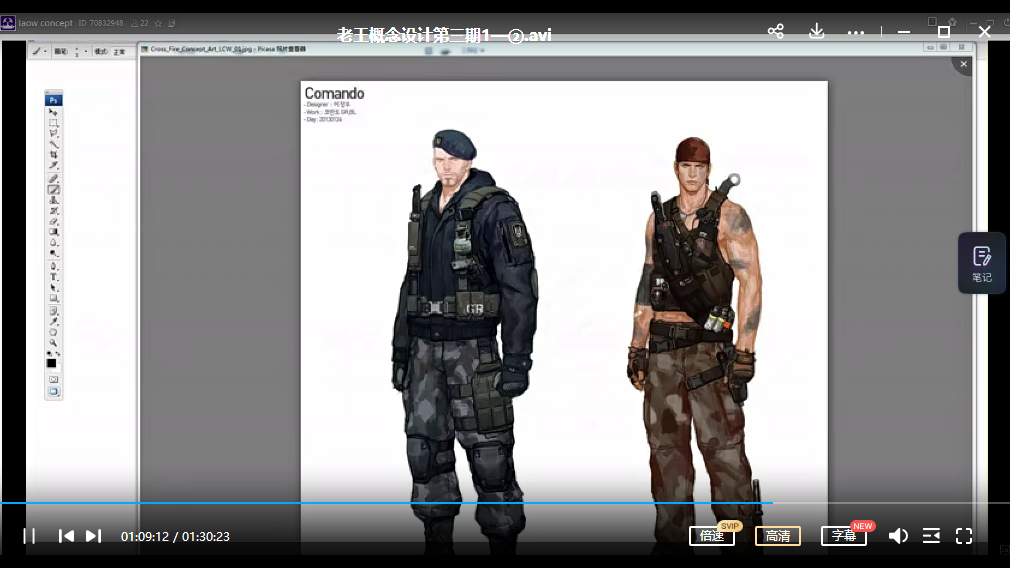The image size is (1010, 568).
Task: Select the Lasso tool
Action: click(x=53, y=134)
